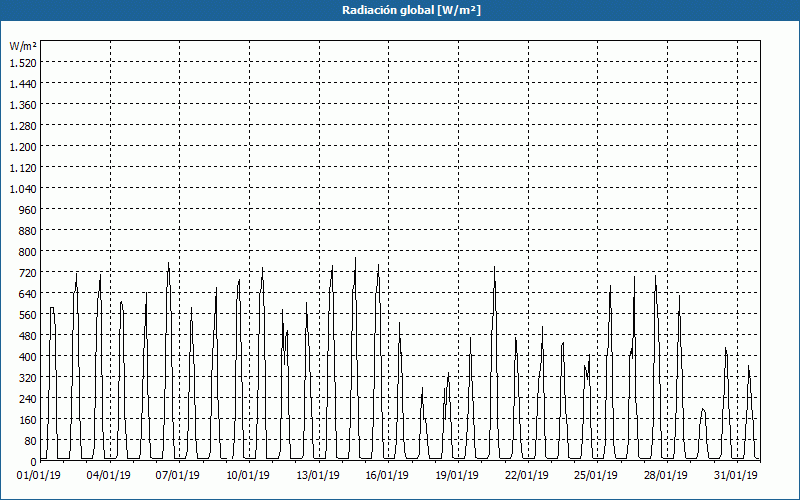Select the 13/01/19 date label
This screenshot has width=800, height=500.
pos(318,476)
